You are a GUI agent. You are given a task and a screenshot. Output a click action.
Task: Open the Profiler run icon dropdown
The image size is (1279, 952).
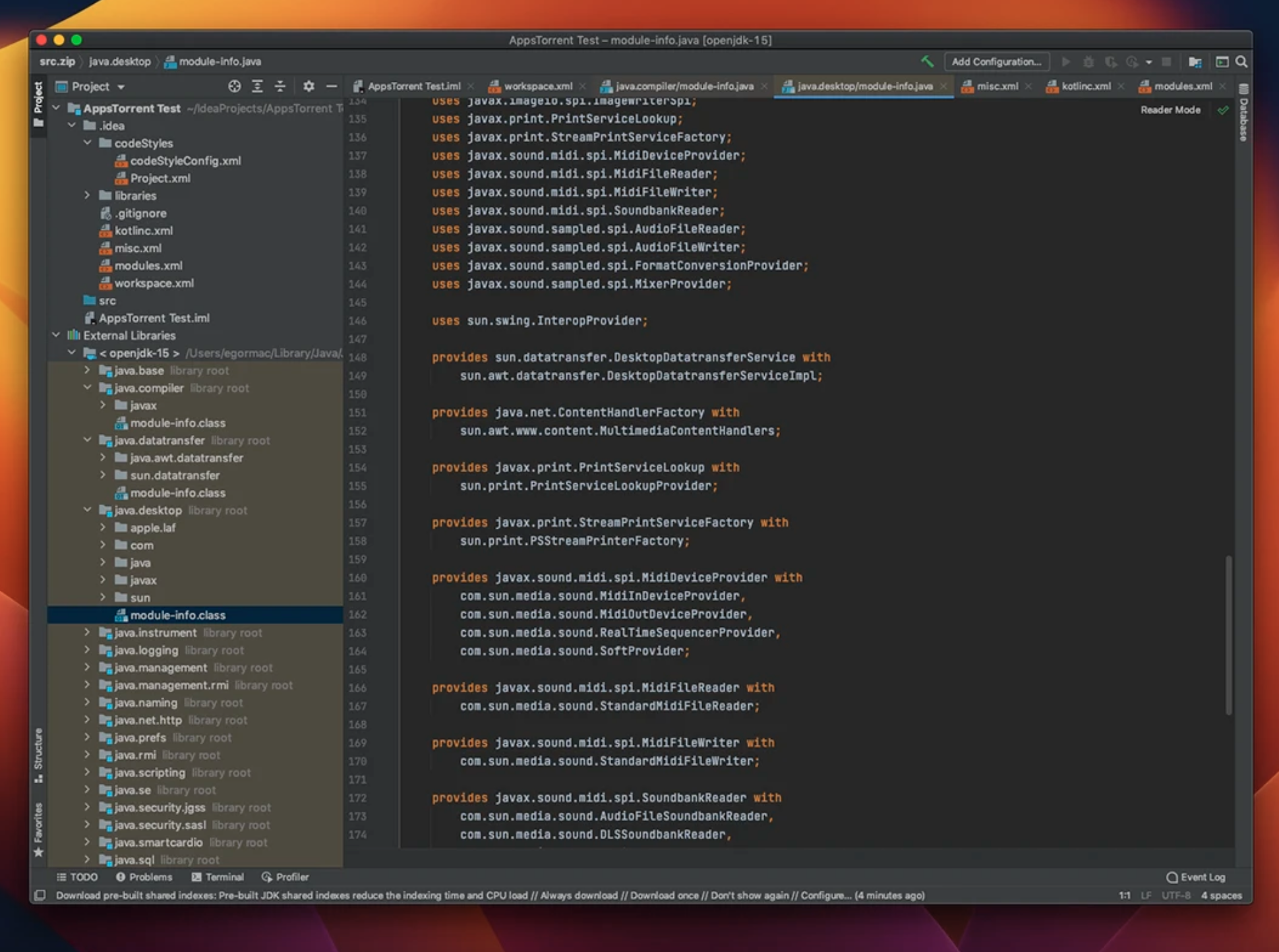tap(1149, 61)
